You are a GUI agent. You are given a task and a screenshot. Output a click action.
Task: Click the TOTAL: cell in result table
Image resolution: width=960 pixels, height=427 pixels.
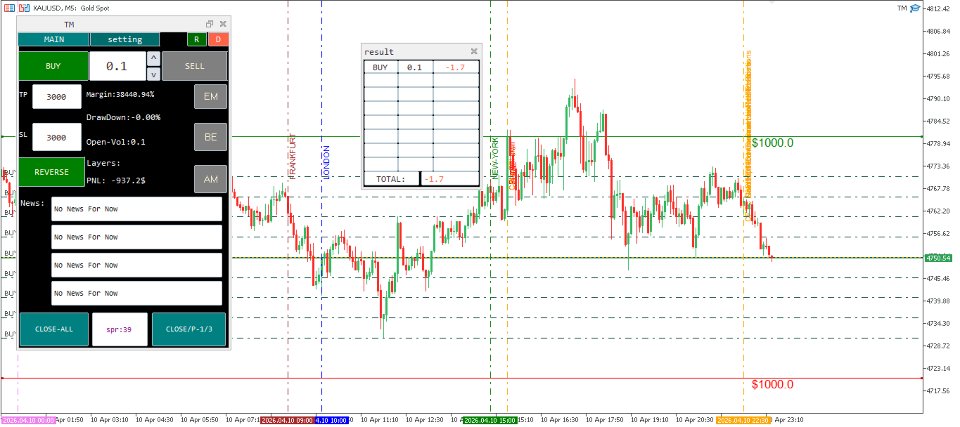point(391,179)
